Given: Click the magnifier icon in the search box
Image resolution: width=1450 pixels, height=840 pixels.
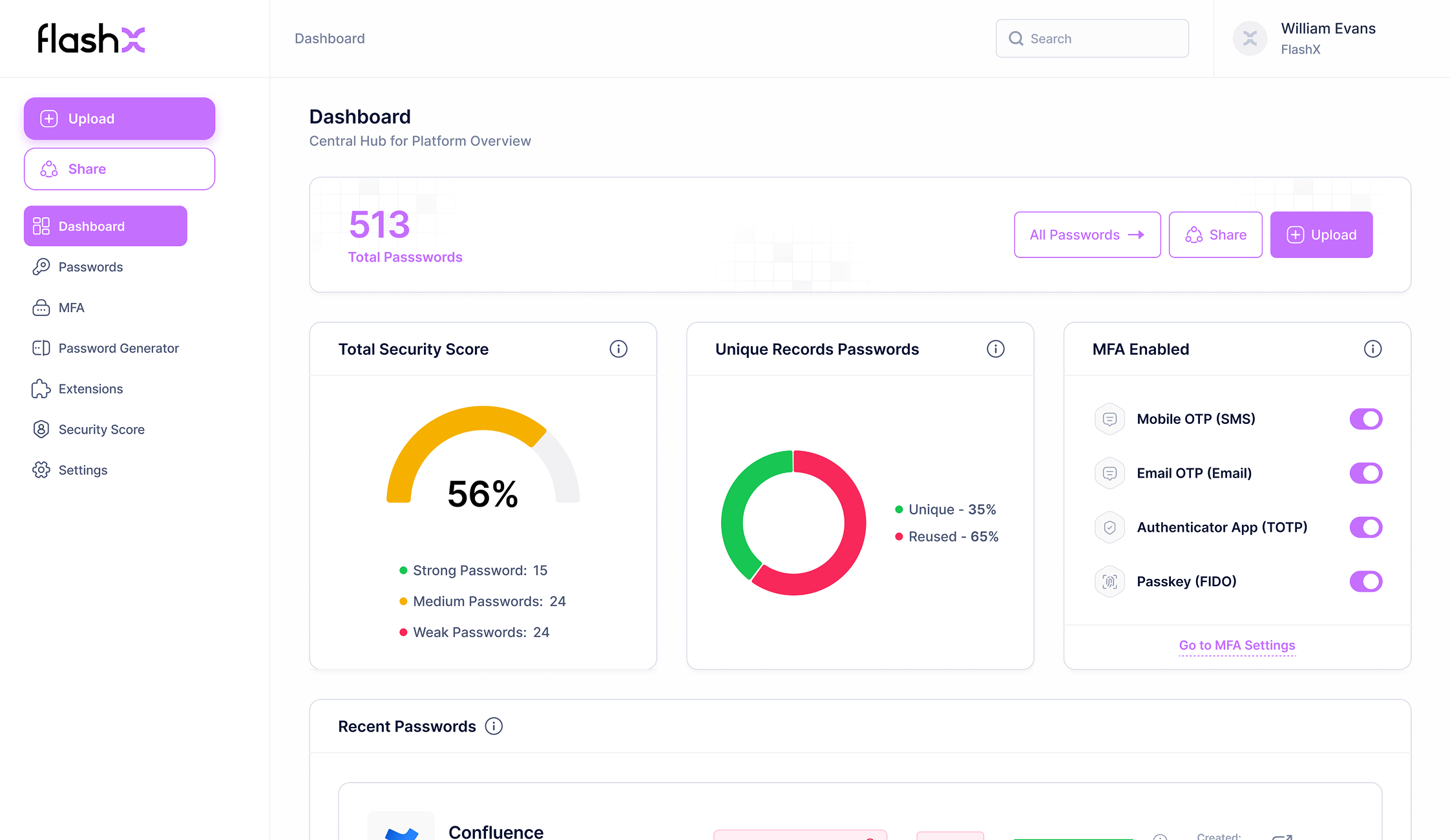Looking at the screenshot, I should point(1016,39).
